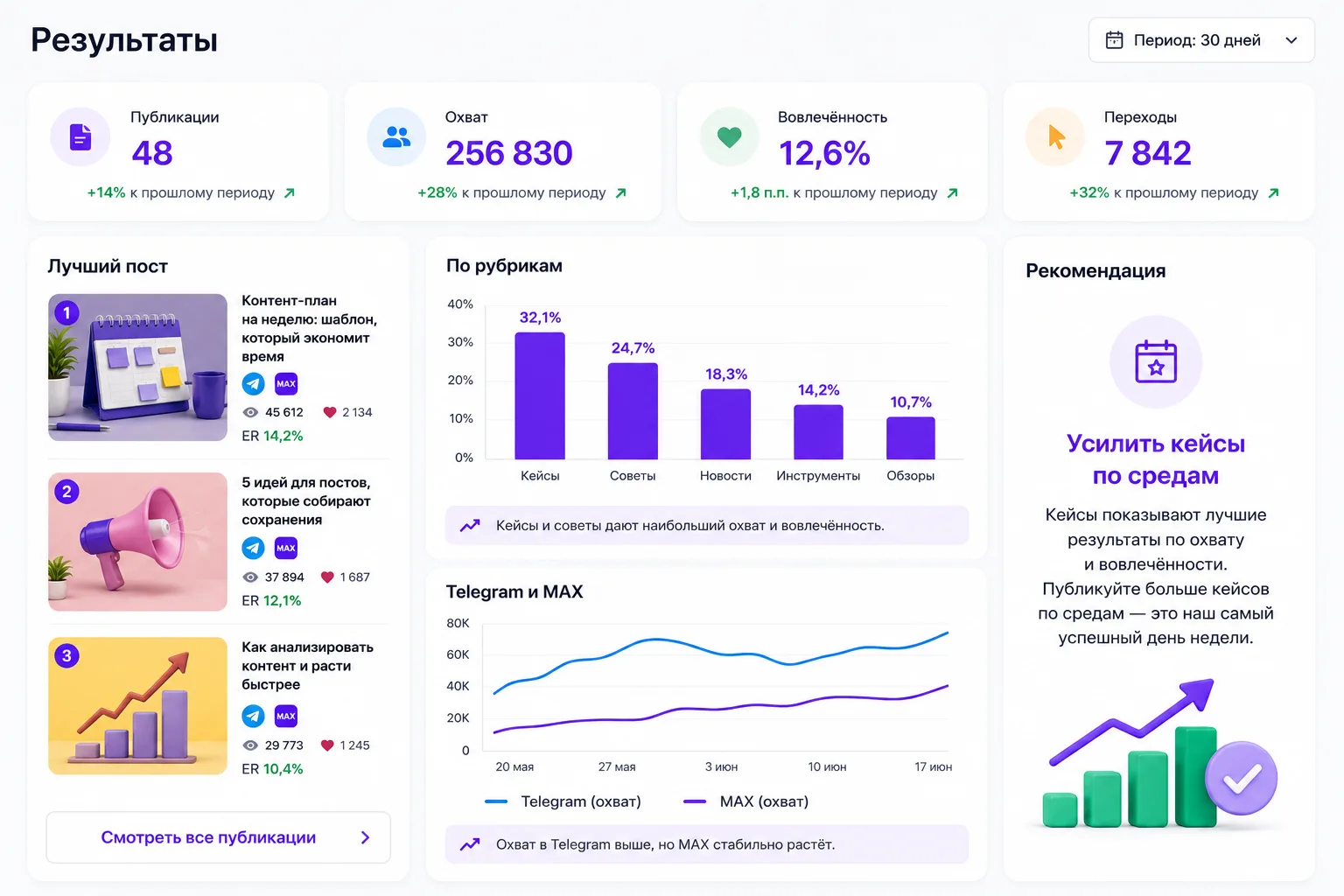
Task: Click the Telegram icon on the 5 идей post
Action: tap(254, 549)
